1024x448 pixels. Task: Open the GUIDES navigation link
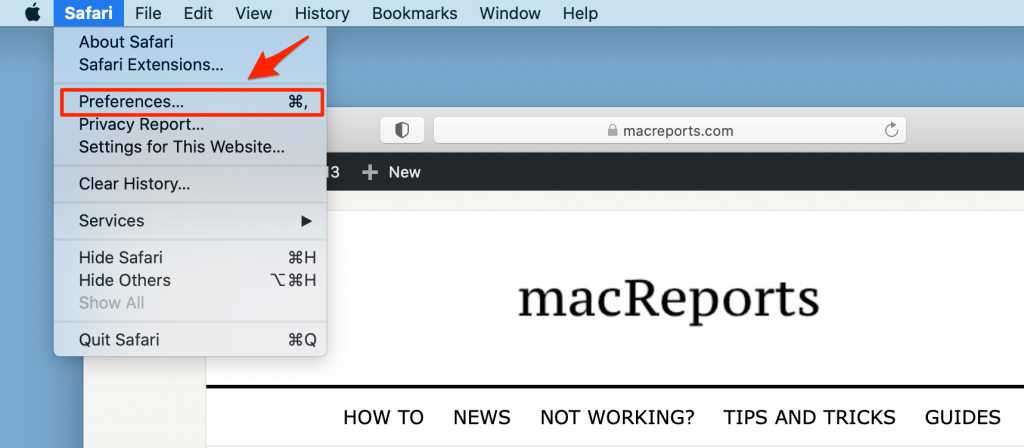pyautogui.click(x=963, y=417)
